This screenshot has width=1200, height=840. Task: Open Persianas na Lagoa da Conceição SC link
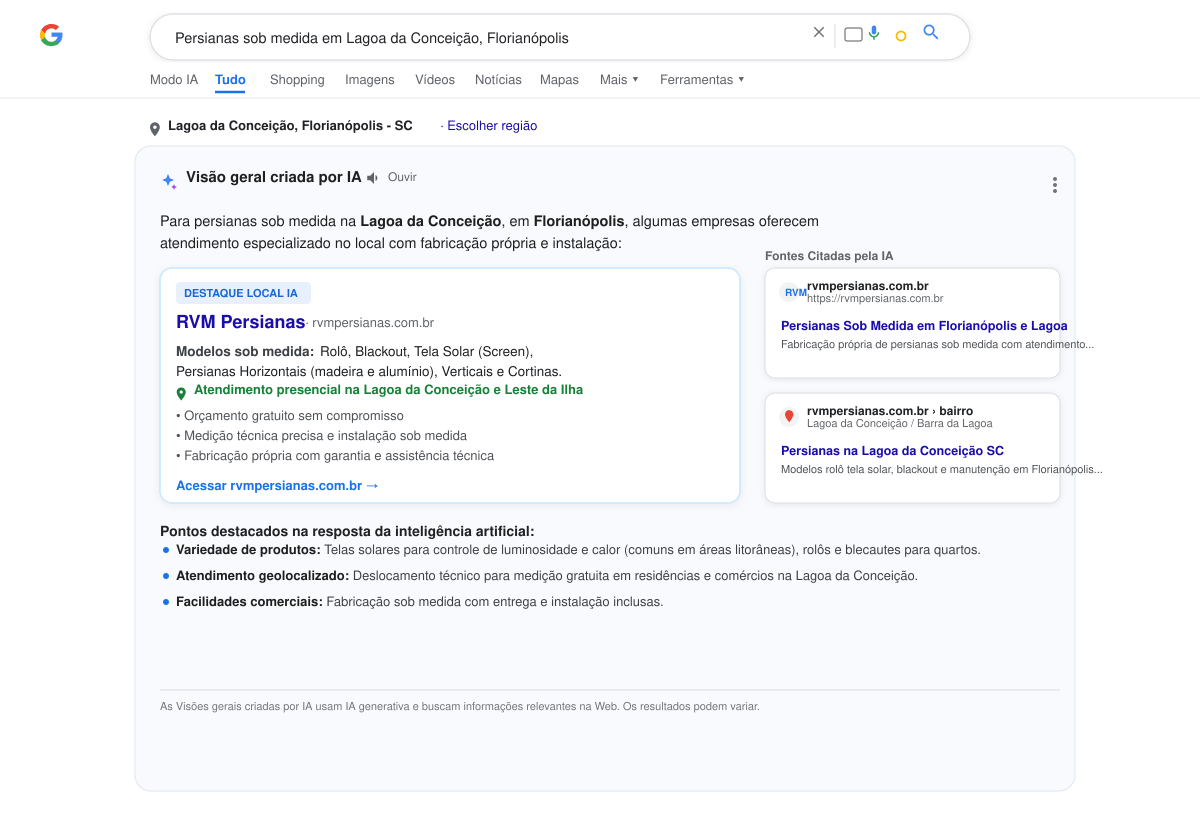click(x=892, y=451)
